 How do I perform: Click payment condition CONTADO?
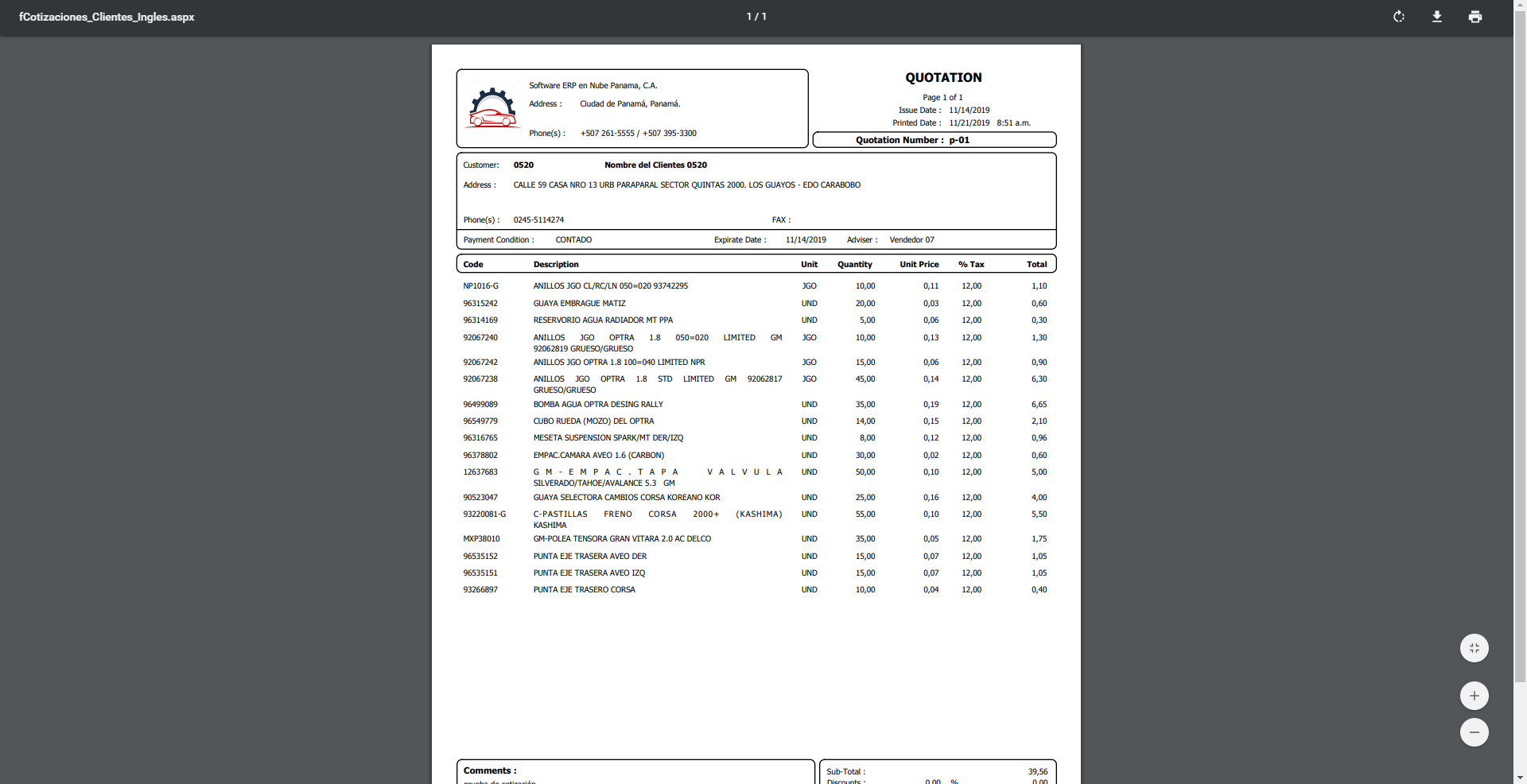click(573, 239)
